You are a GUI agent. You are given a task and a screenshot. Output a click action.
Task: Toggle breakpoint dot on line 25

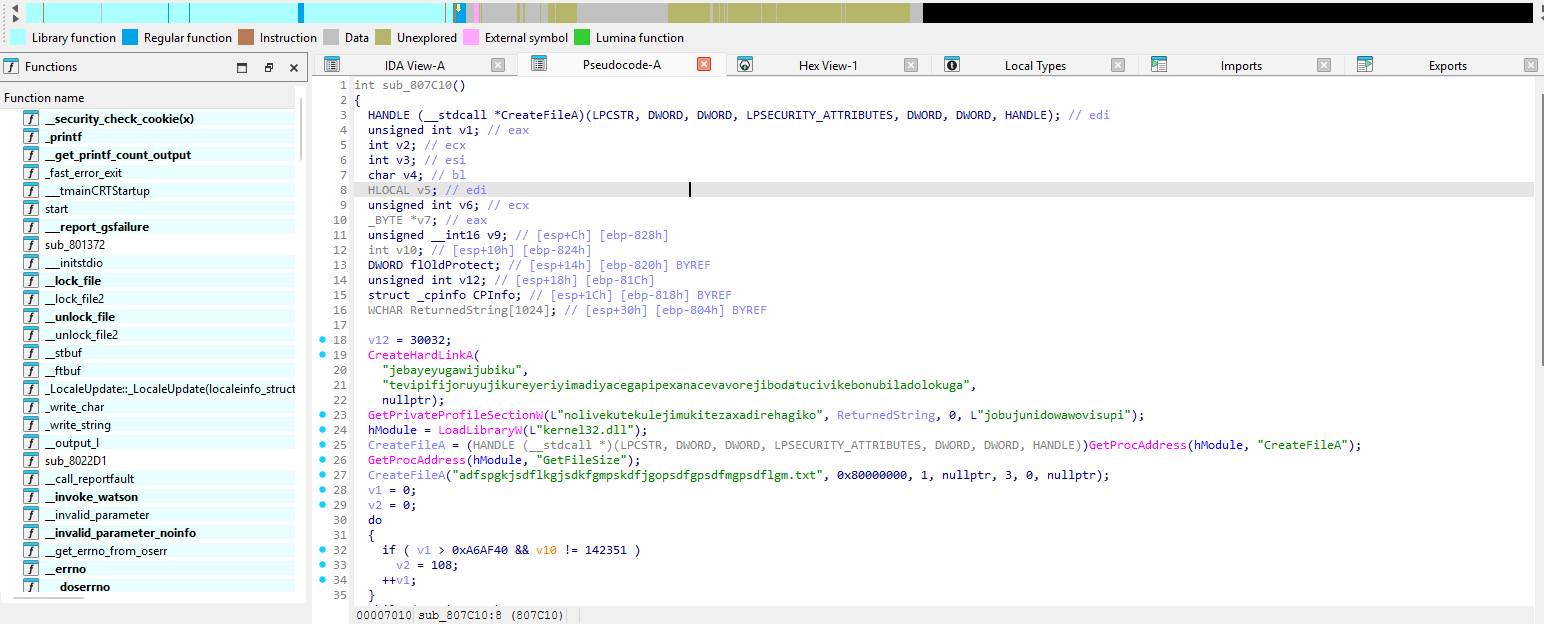coord(322,445)
